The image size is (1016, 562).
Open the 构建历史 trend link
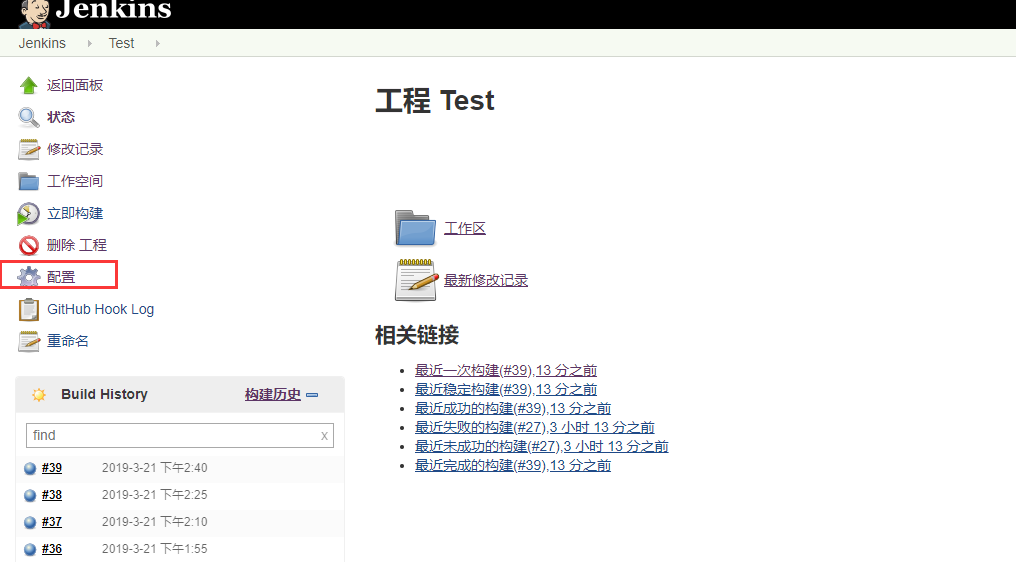coord(273,394)
